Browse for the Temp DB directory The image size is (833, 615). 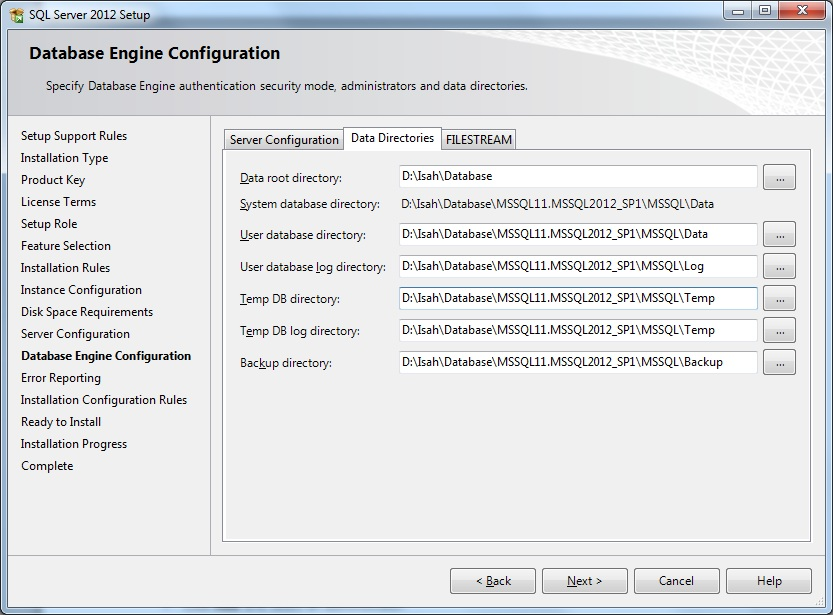click(779, 298)
